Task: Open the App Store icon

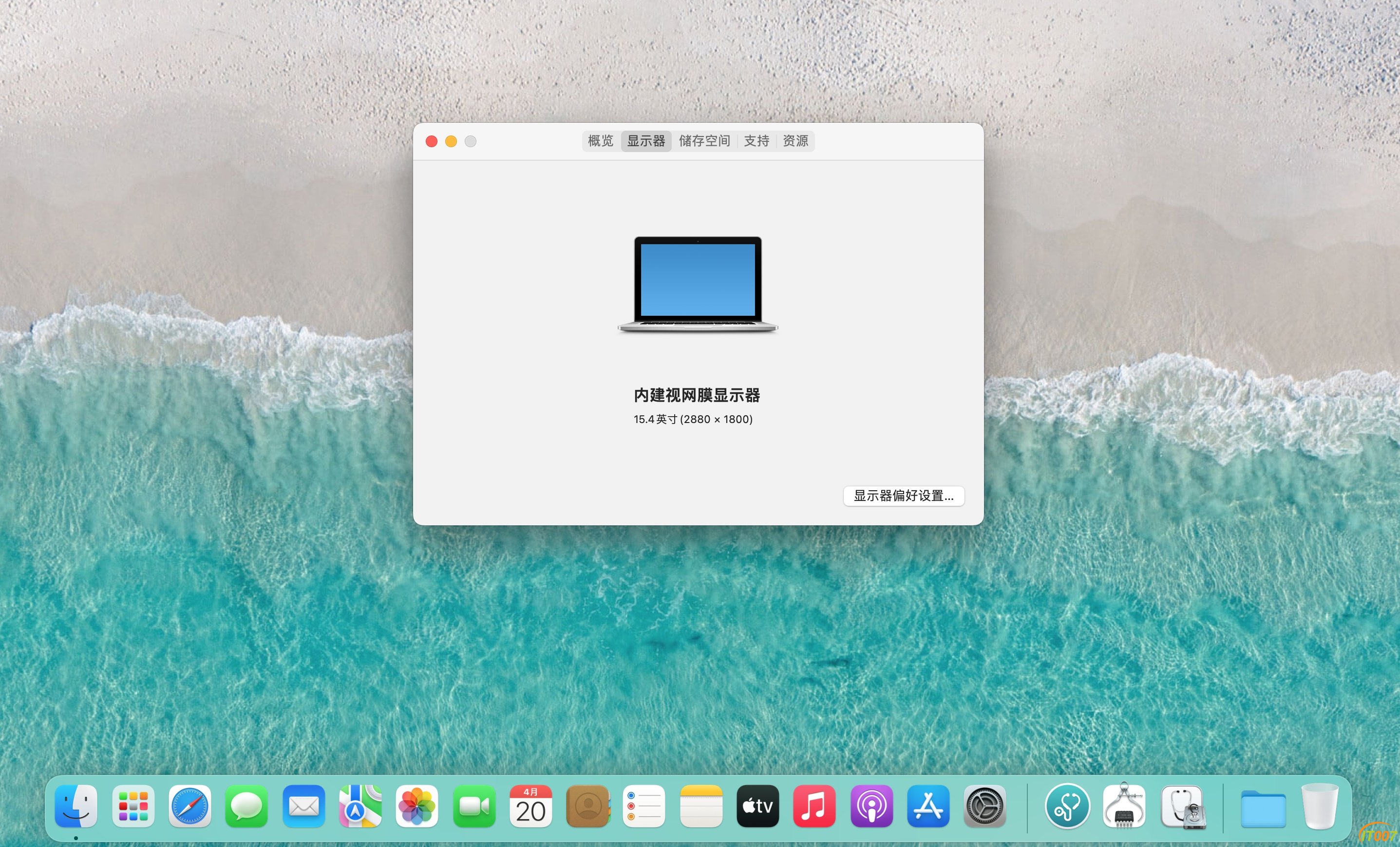Action: click(x=928, y=806)
